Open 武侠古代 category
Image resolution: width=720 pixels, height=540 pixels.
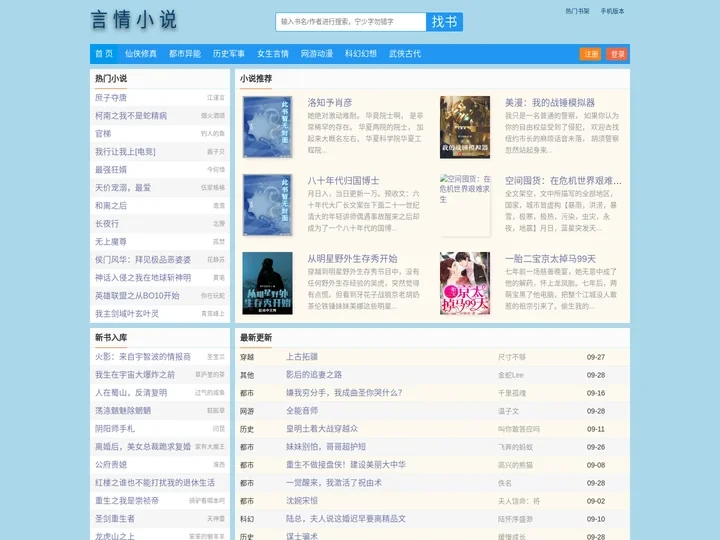click(405, 54)
